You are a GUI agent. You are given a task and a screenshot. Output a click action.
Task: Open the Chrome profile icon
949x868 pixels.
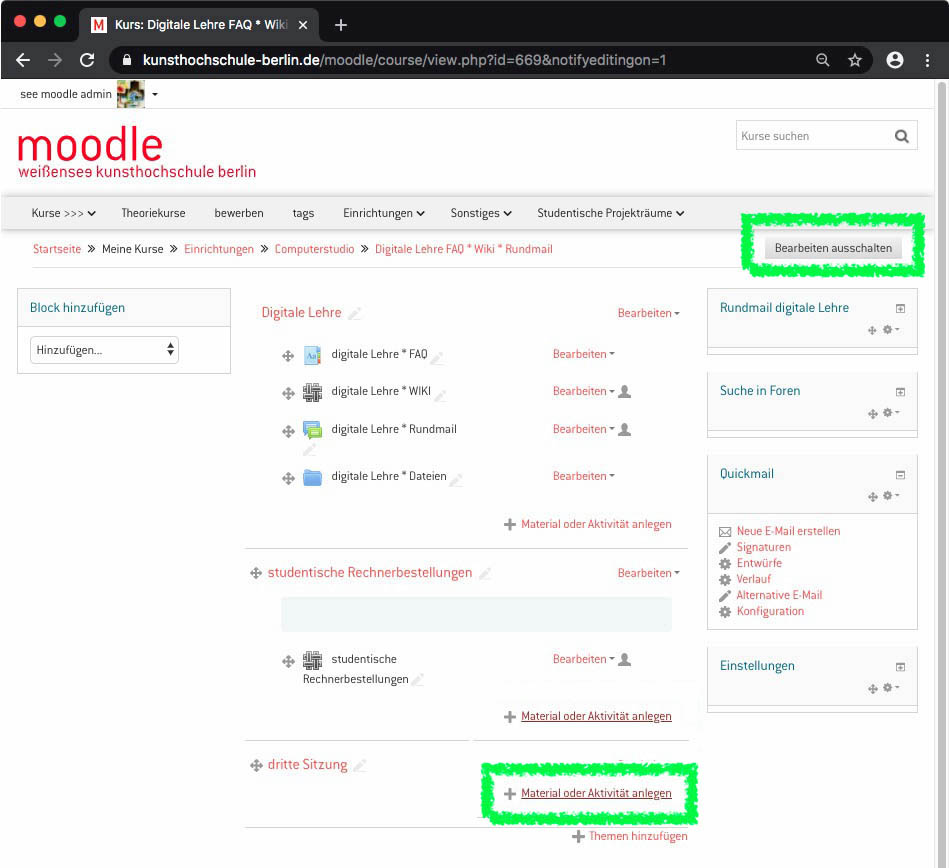(x=895, y=60)
